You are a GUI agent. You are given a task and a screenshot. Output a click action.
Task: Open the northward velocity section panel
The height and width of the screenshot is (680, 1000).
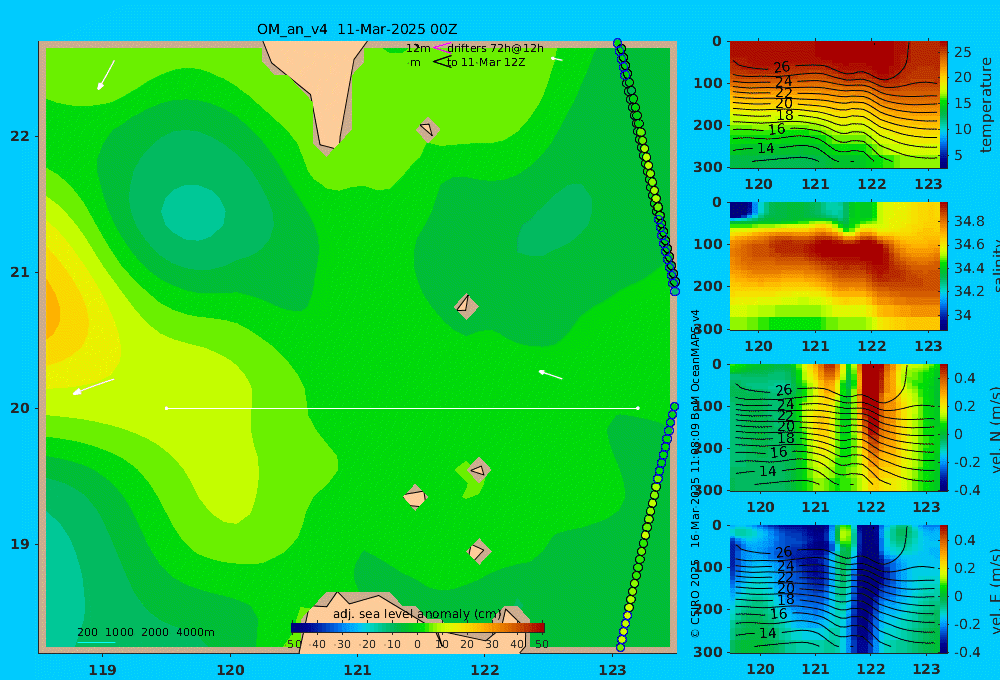click(834, 427)
